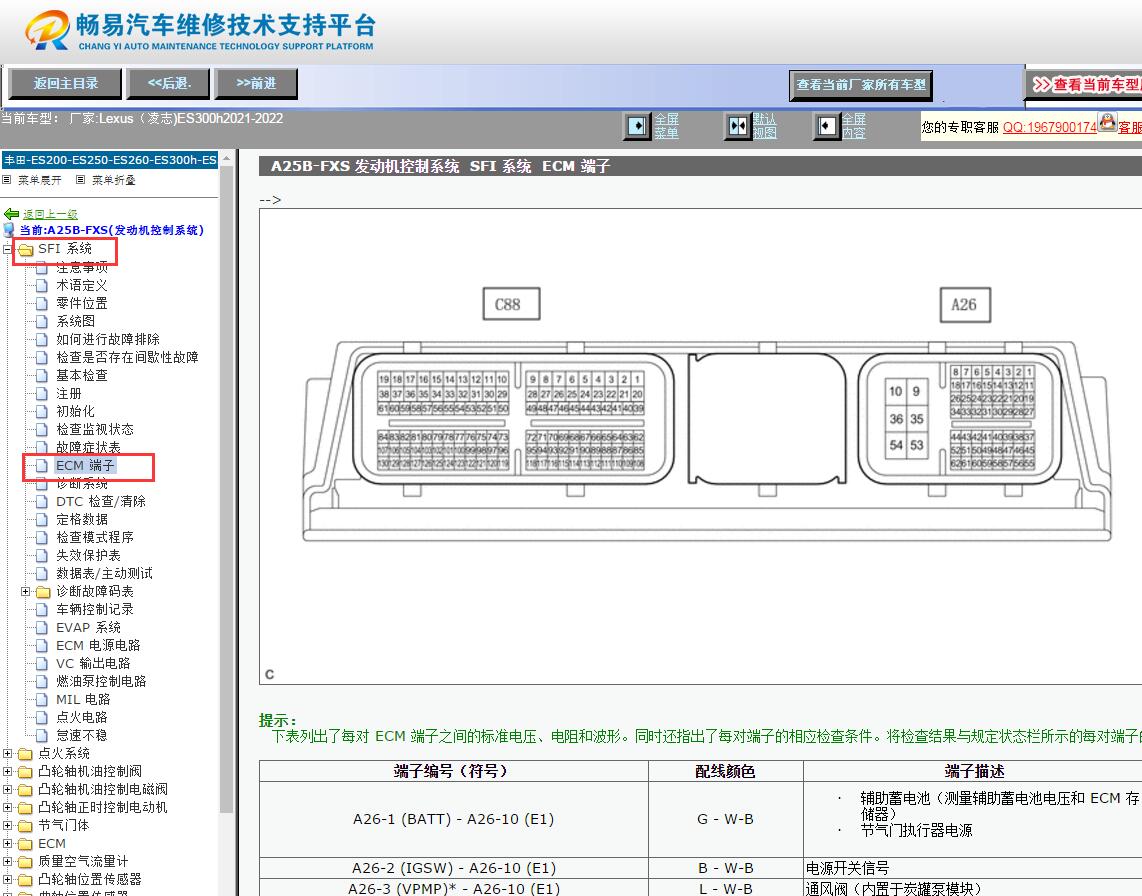Click the <<后退 button

(x=169, y=84)
